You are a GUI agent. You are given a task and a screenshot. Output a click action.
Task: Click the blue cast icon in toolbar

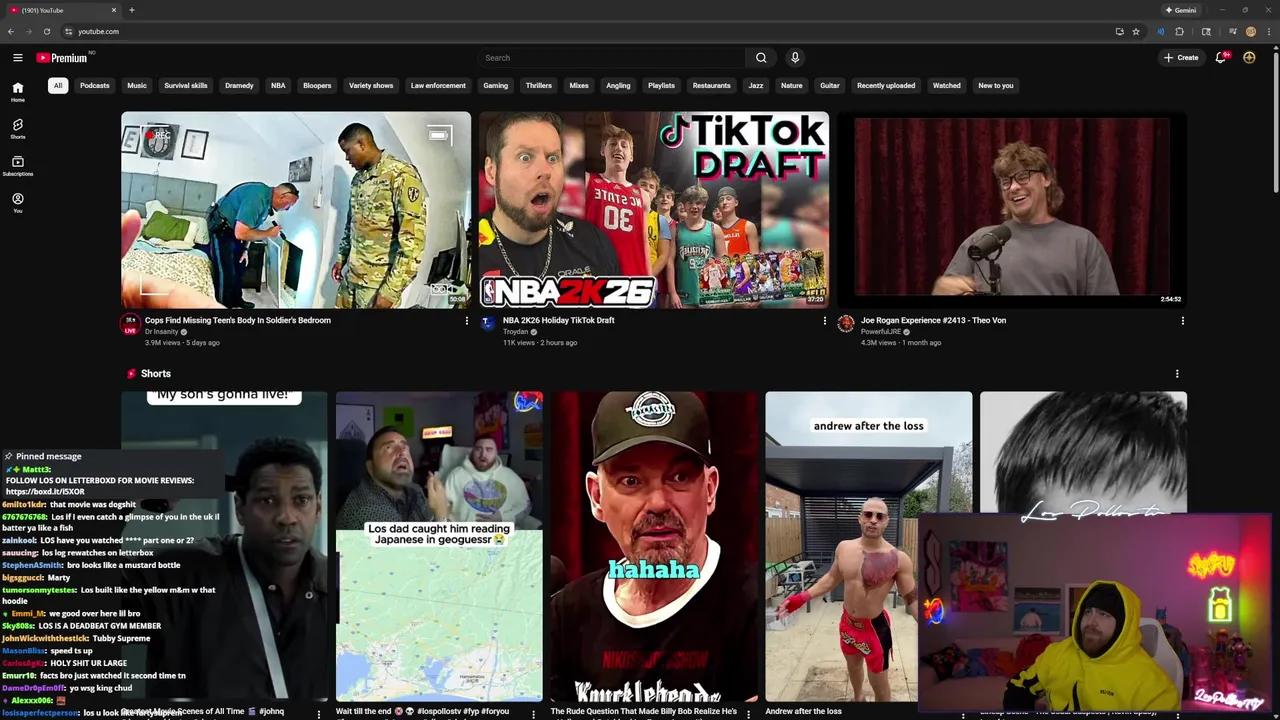1161,31
